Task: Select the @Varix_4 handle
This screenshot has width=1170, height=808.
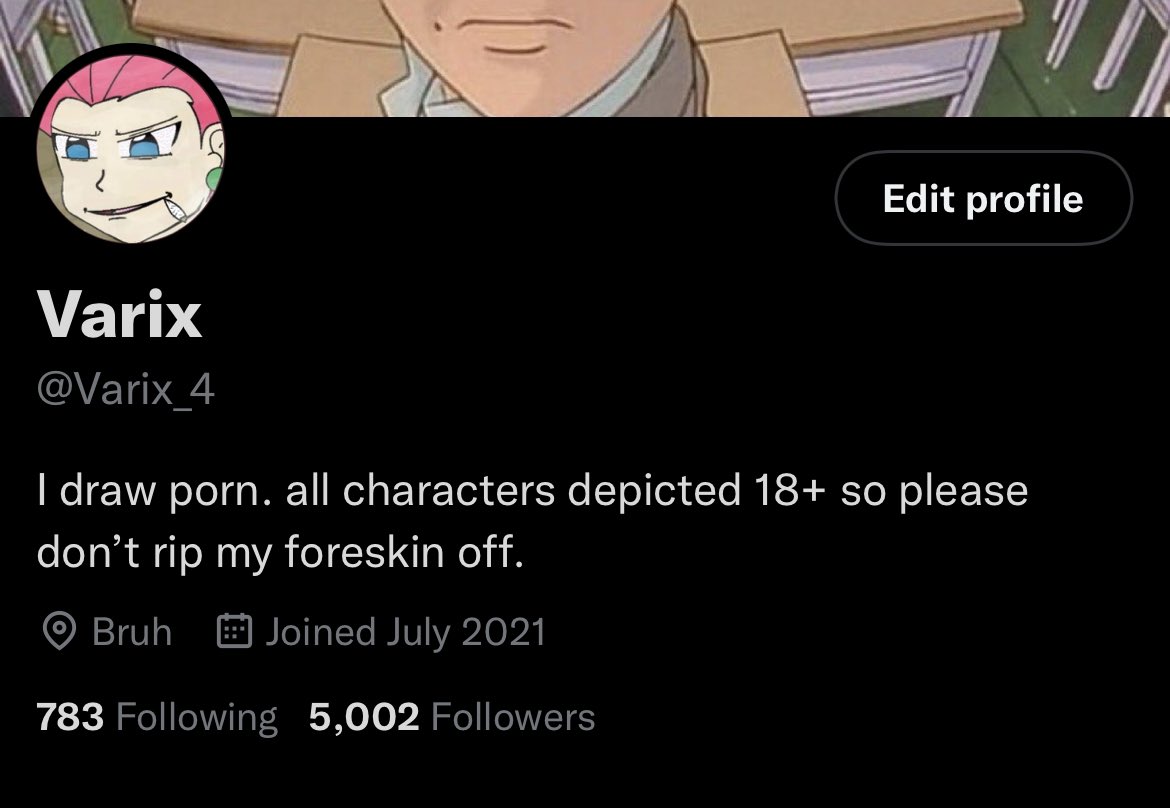Action: point(125,389)
